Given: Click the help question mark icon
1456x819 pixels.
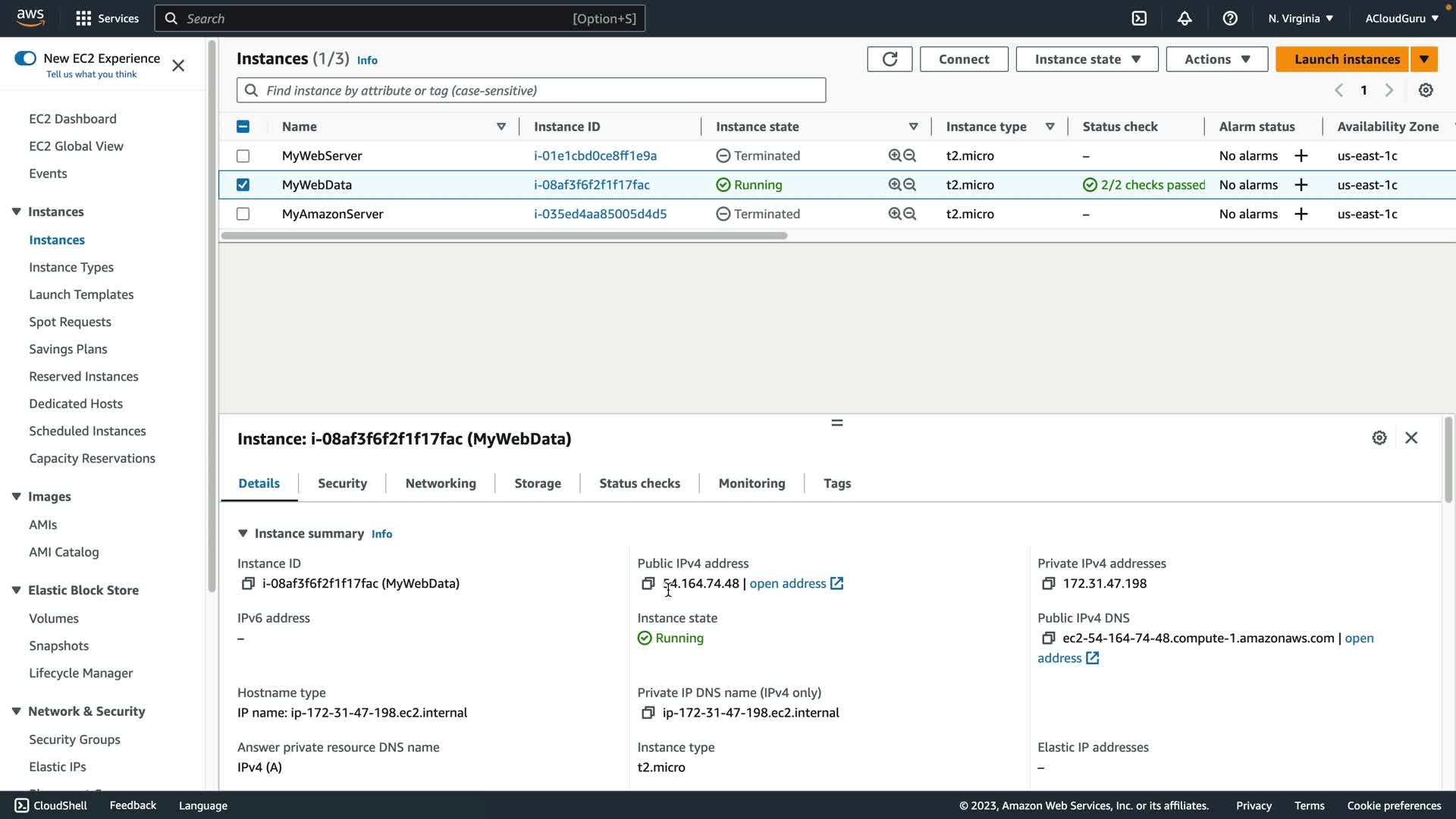Looking at the screenshot, I should click(1230, 18).
